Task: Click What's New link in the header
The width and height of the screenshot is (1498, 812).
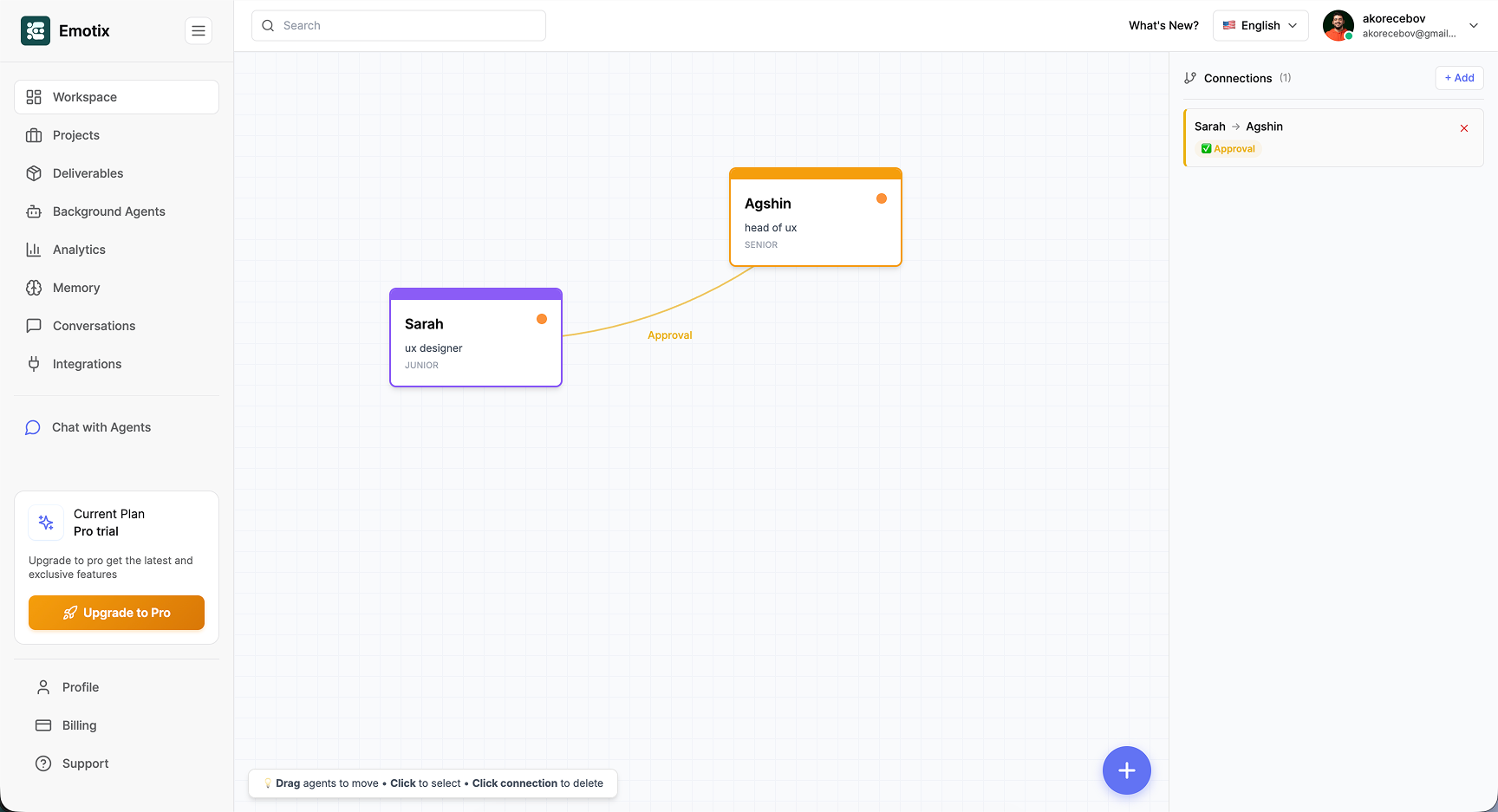Action: click(x=1163, y=25)
